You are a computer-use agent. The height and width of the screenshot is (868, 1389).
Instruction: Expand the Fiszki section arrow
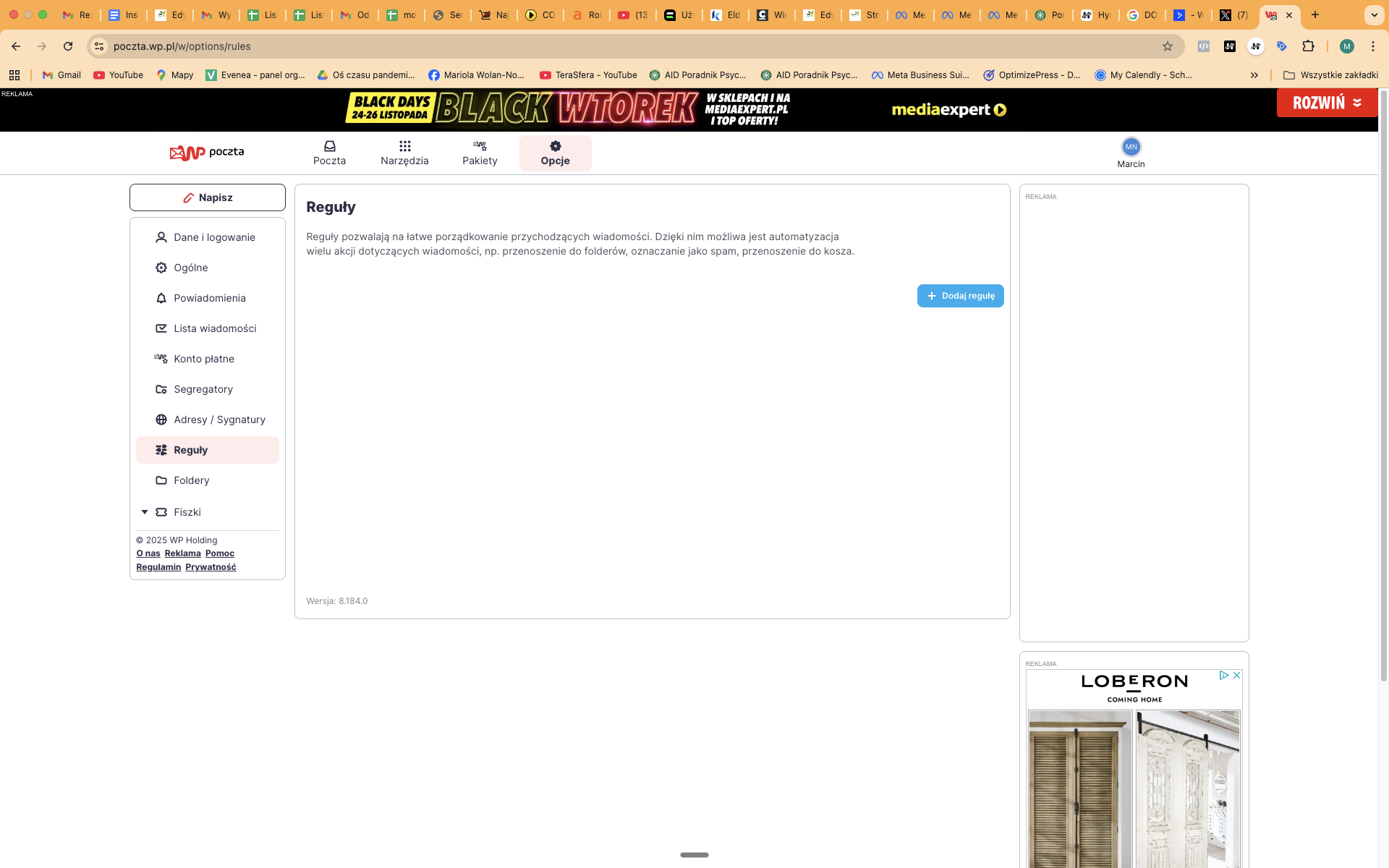(x=145, y=512)
